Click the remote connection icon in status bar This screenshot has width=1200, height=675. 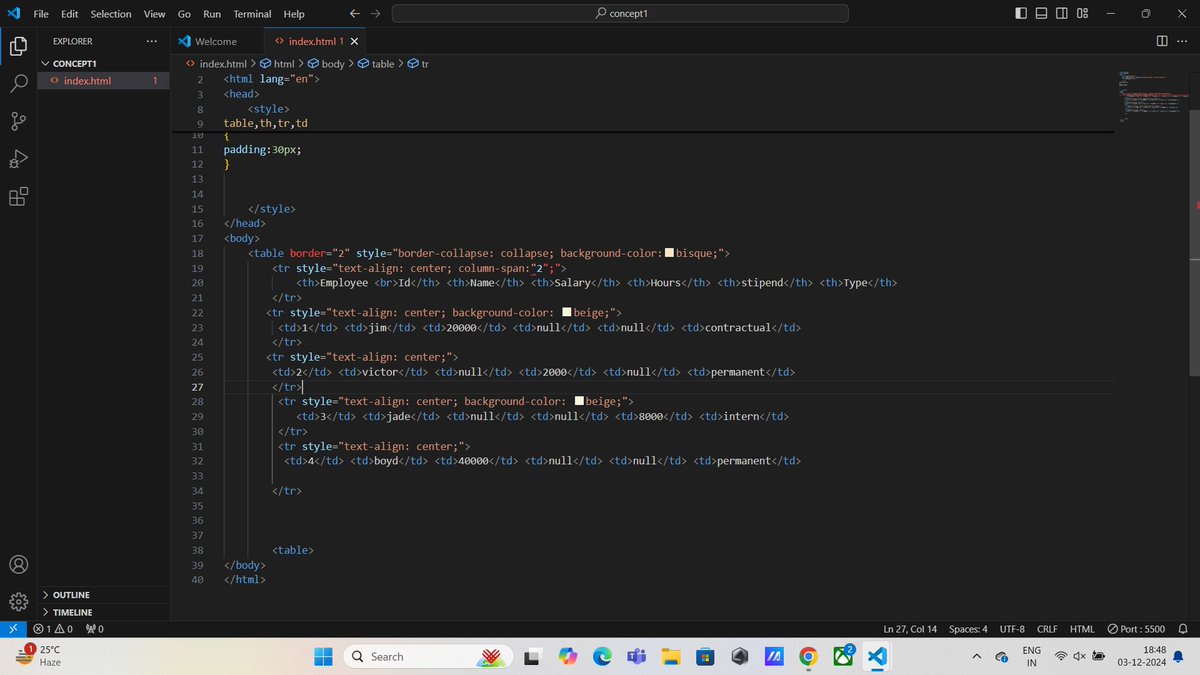tap(12, 628)
